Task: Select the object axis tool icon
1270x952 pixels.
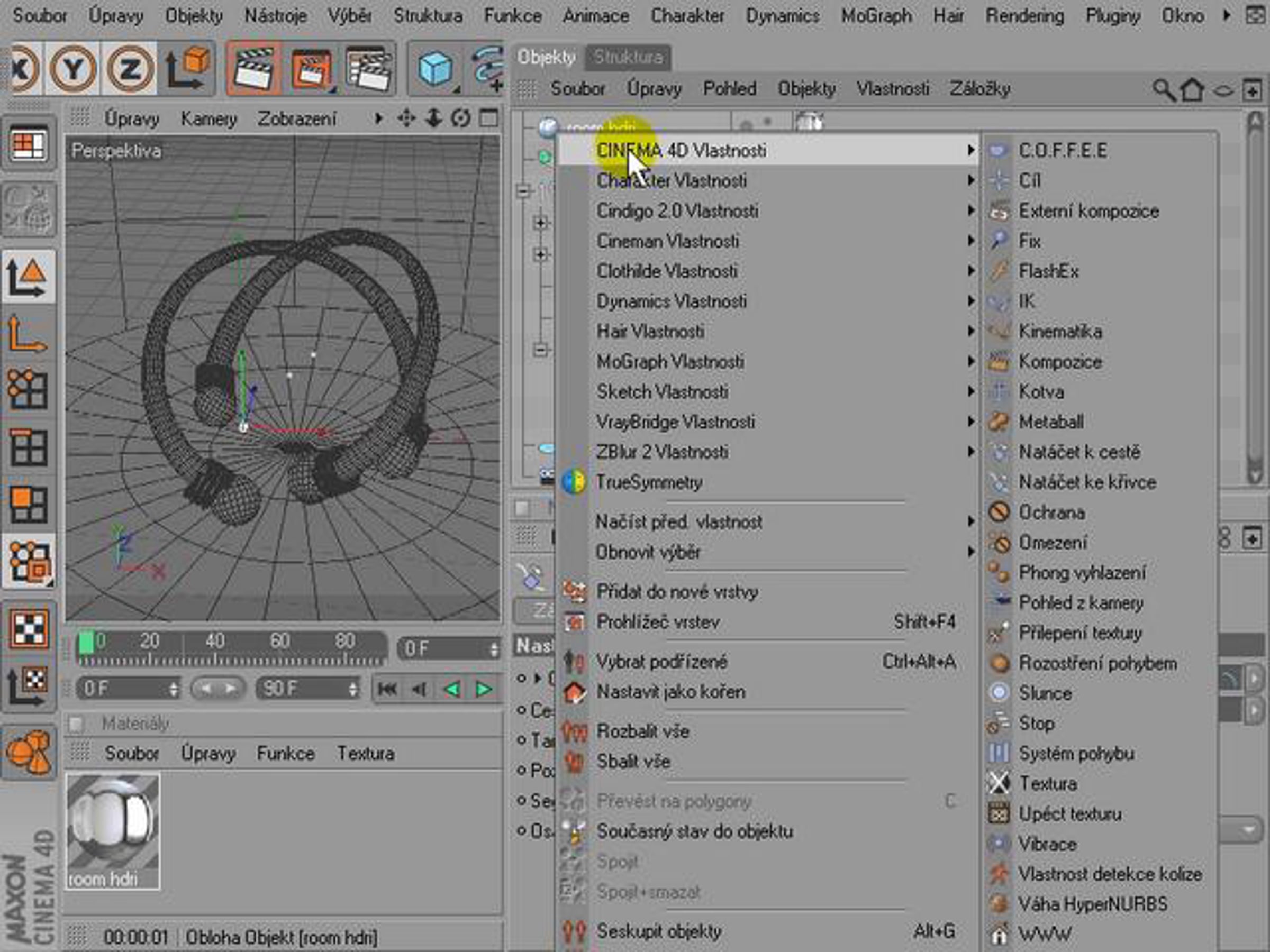Action: click(28, 335)
